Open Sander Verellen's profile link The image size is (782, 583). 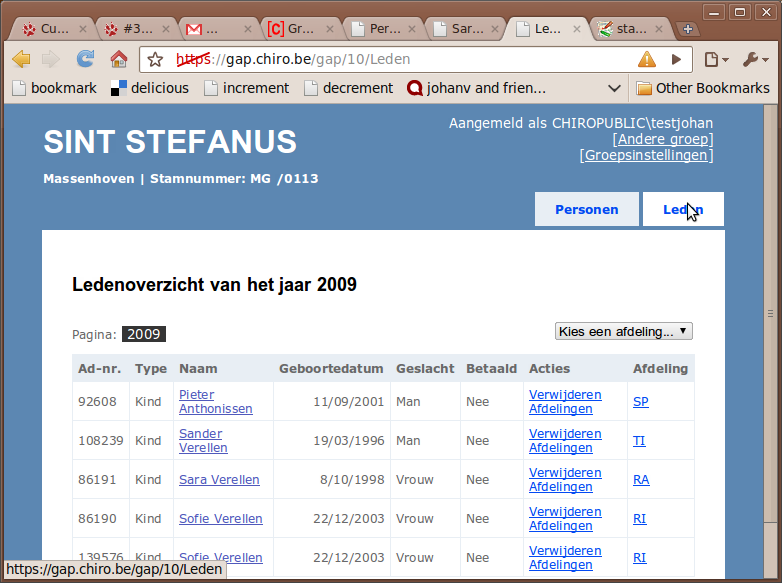pos(203,441)
